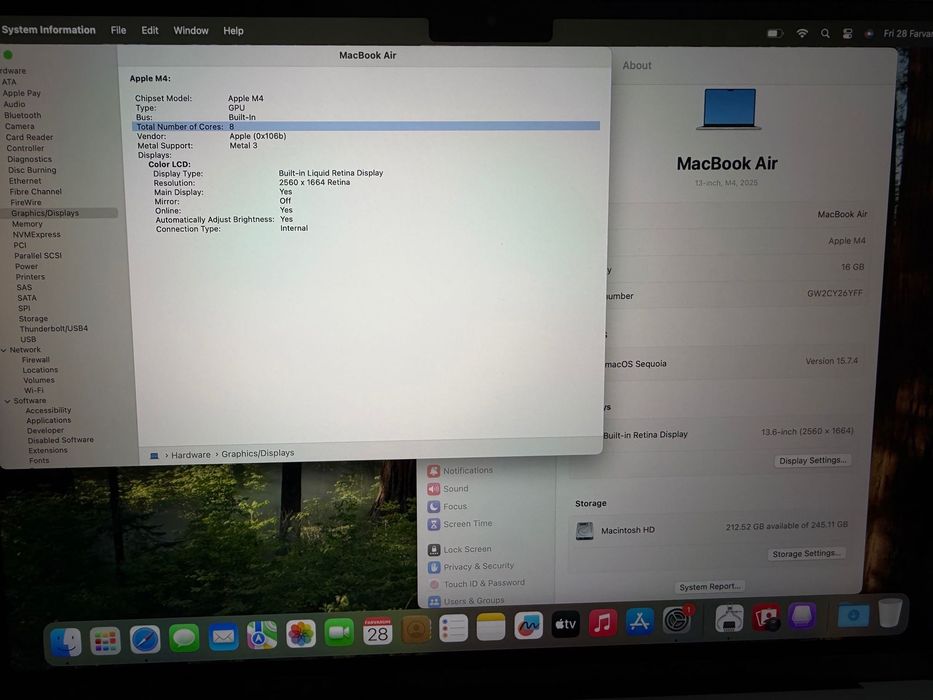Image resolution: width=933 pixels, height=700 pixels.
Task: Open Spotlight search in menu bar
Action: tap(825, 33)
